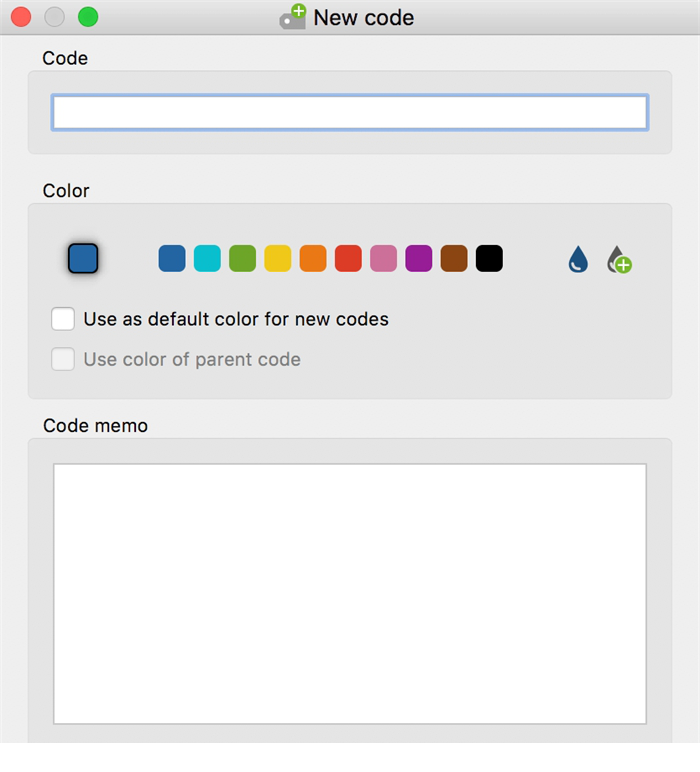Click inside the Code memo text area
700x772 pixels.
tap(350, 593)
